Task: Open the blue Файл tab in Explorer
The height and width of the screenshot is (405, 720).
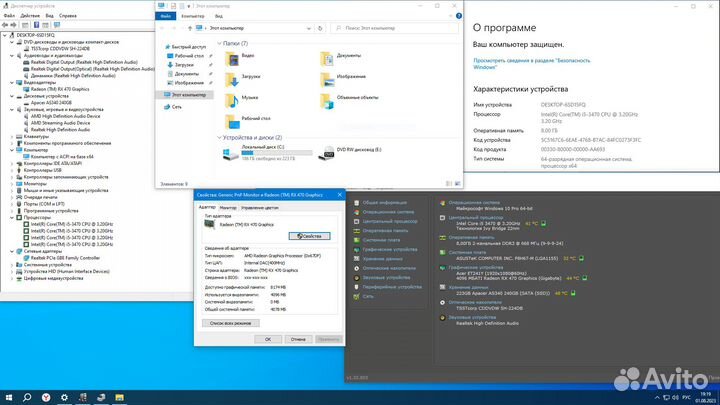Action: [165, 16]
